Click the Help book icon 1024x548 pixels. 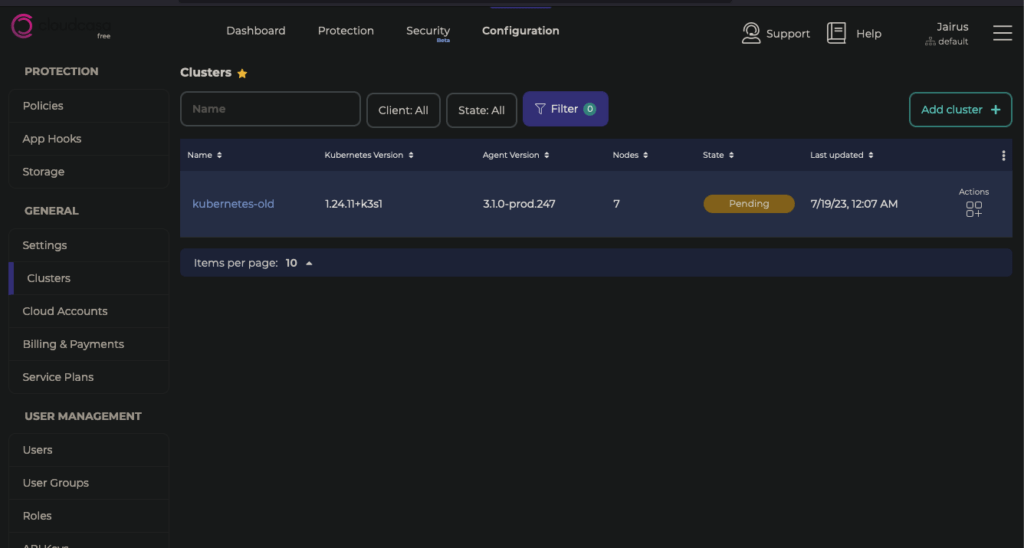tap(836, 33)
